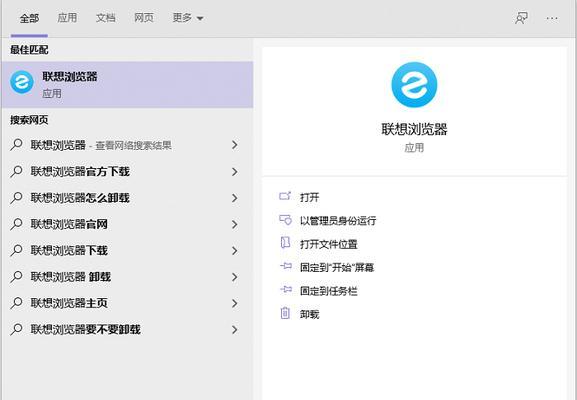Expand arrow for 查看网络搜索结果 row
The width and height of the screenshot is (577, 400).
click(234, 145)
